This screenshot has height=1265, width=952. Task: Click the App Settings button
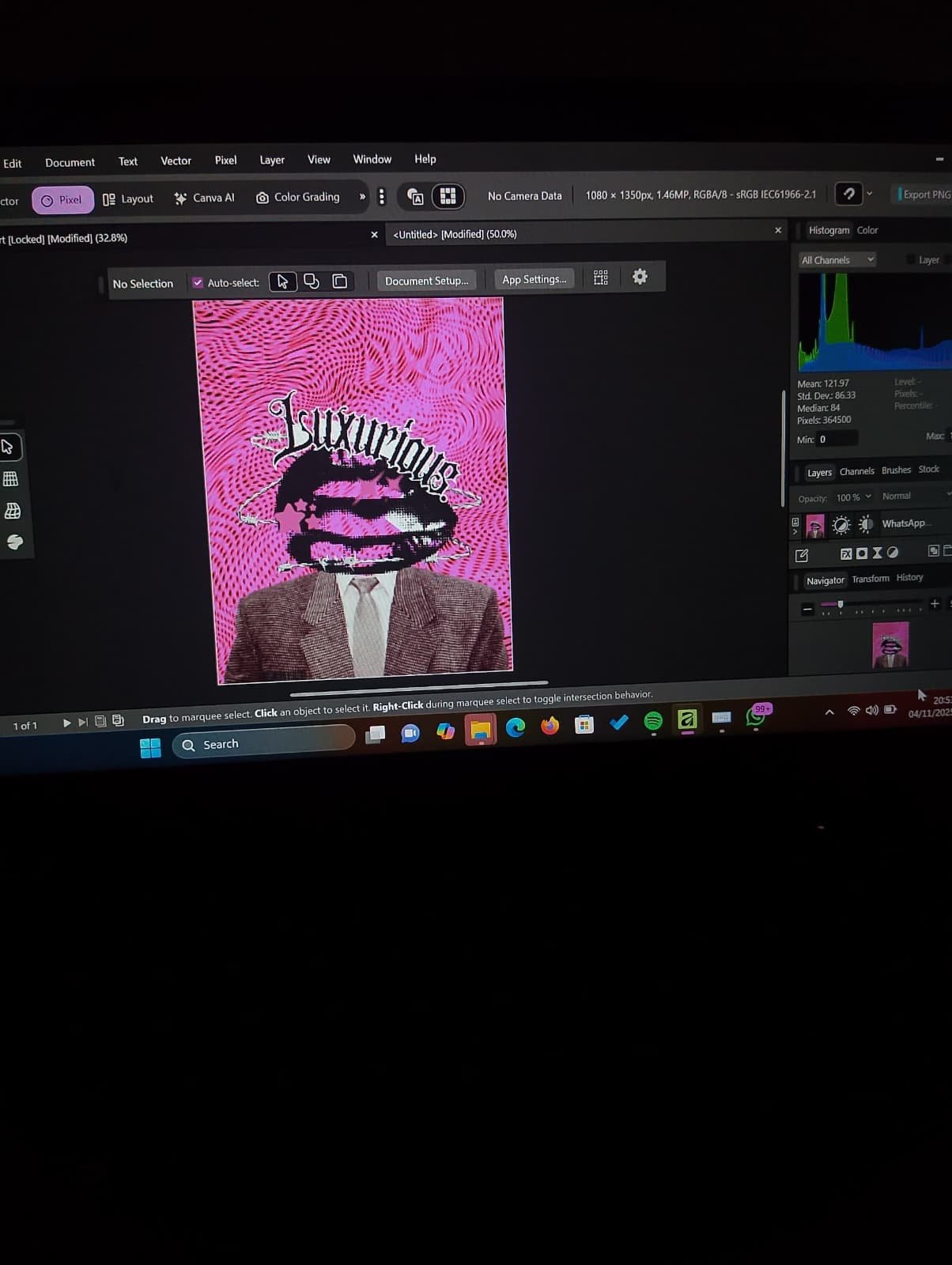[535, 279]
